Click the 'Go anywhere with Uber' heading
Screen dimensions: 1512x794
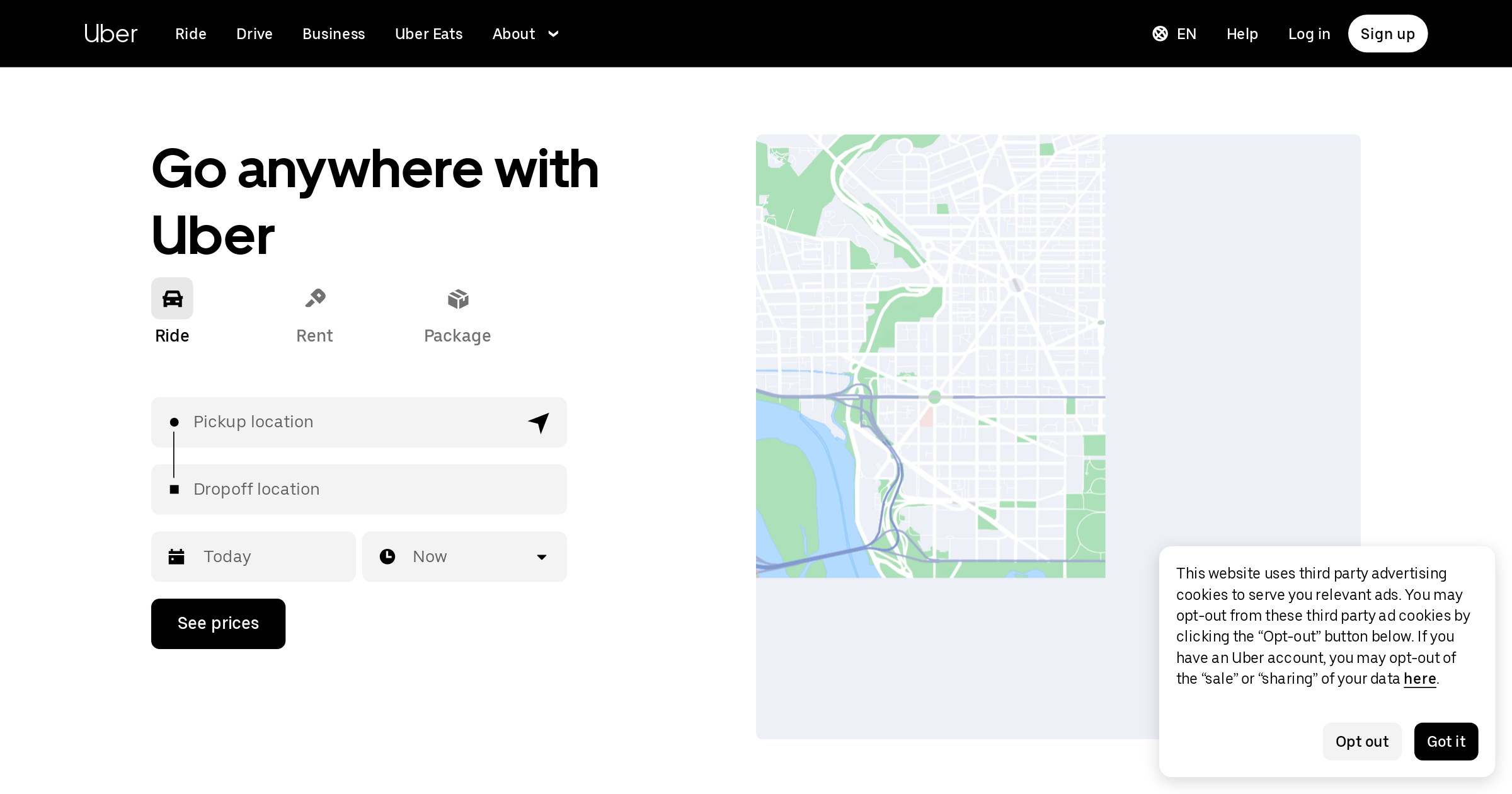tap(375, 202)
